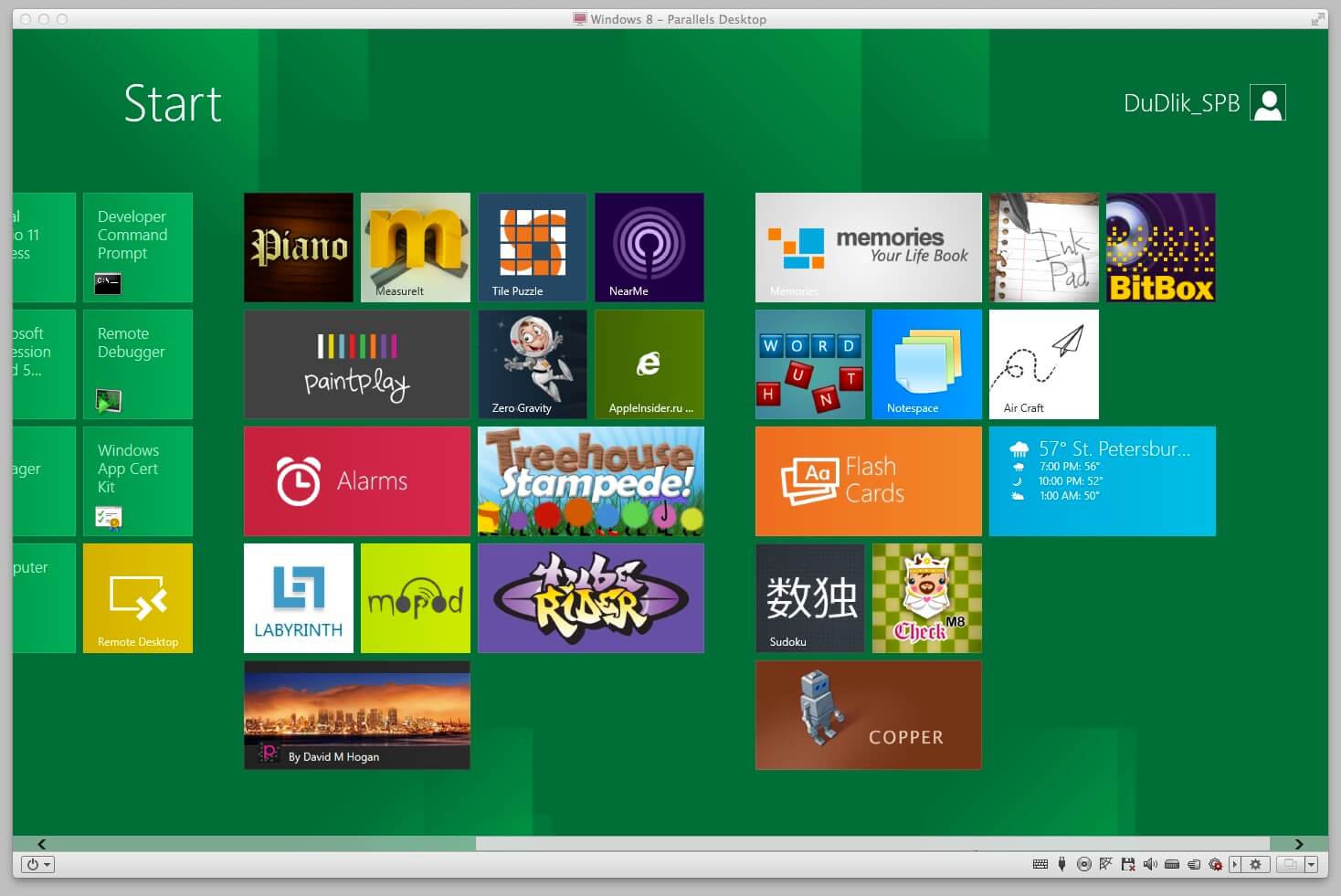The height and width of the screenshot is (896, 1341).
Task: Click the view mode windows button
Action: [x=1290, y=864]
